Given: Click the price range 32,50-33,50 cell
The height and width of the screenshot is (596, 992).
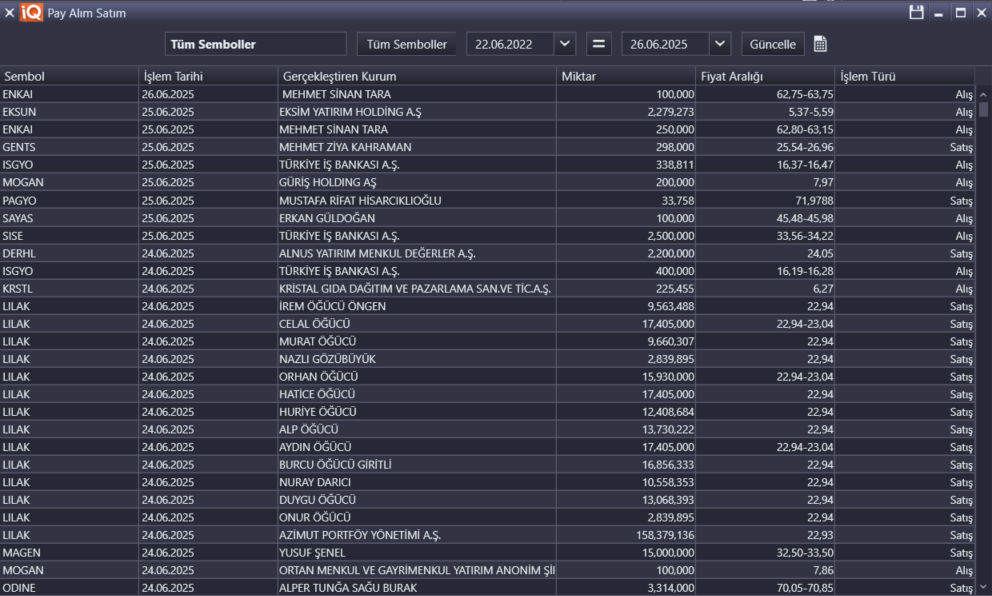Looking at the screenshot, I should 765,552.
